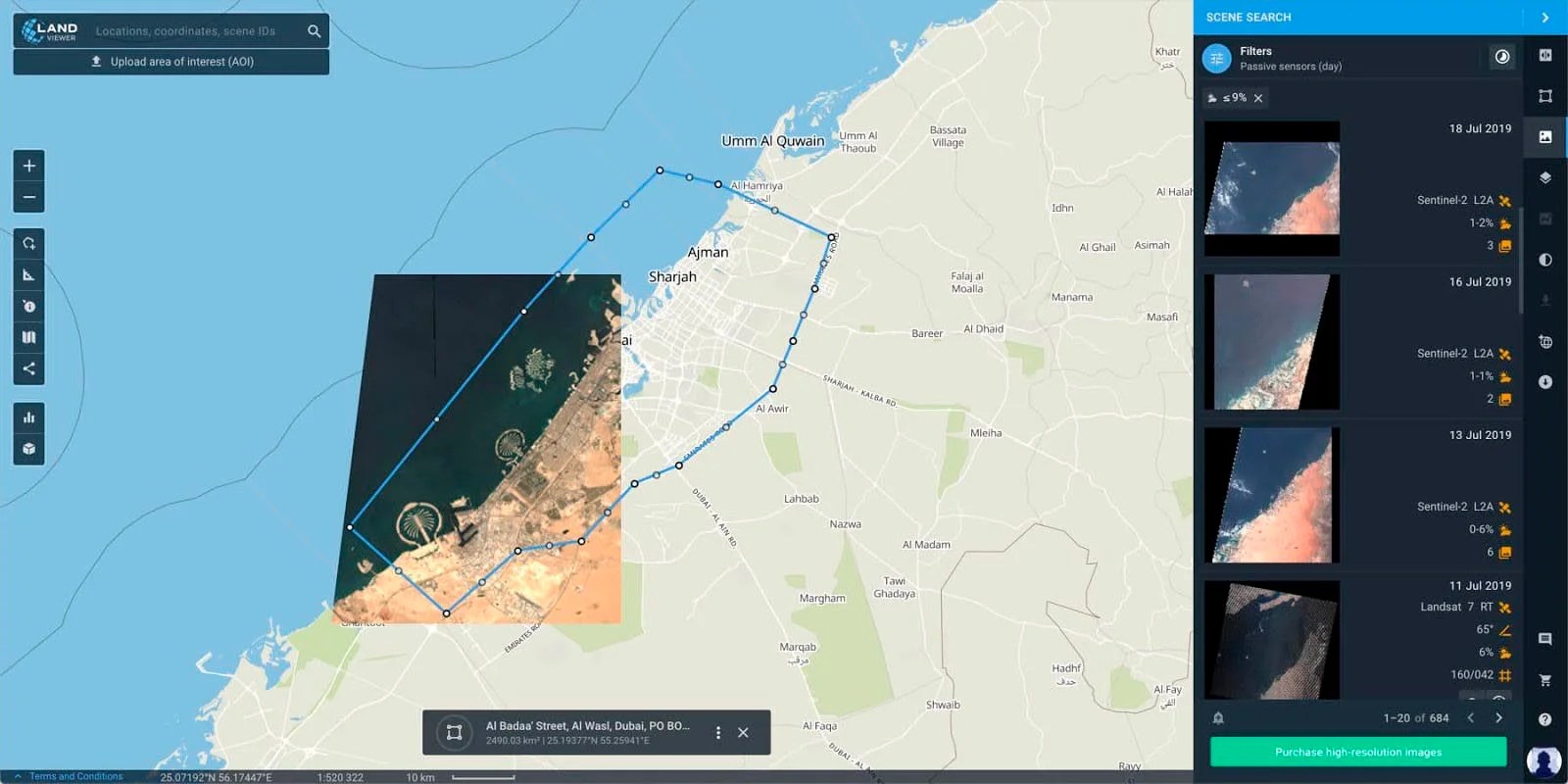Click the 160/042 path/row value

(x=1472, y=674)
